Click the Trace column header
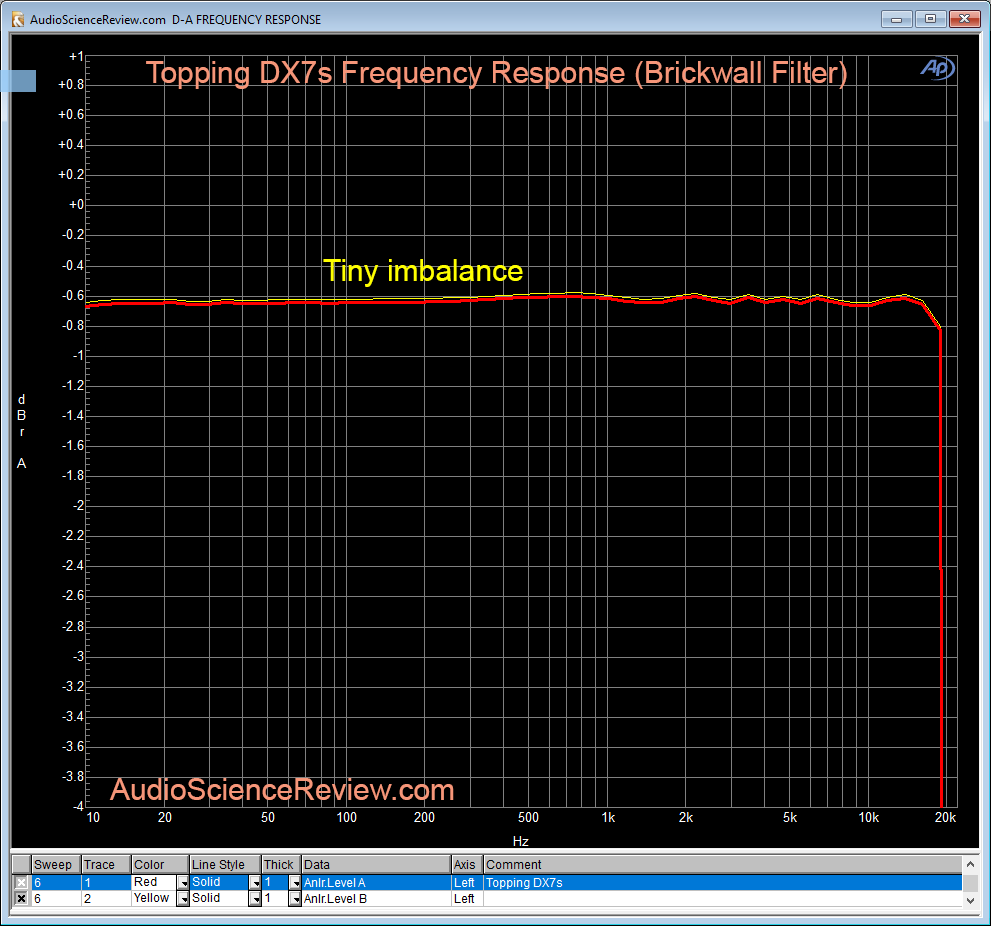This screenshot has width=991, height=926. pos(106,865)
